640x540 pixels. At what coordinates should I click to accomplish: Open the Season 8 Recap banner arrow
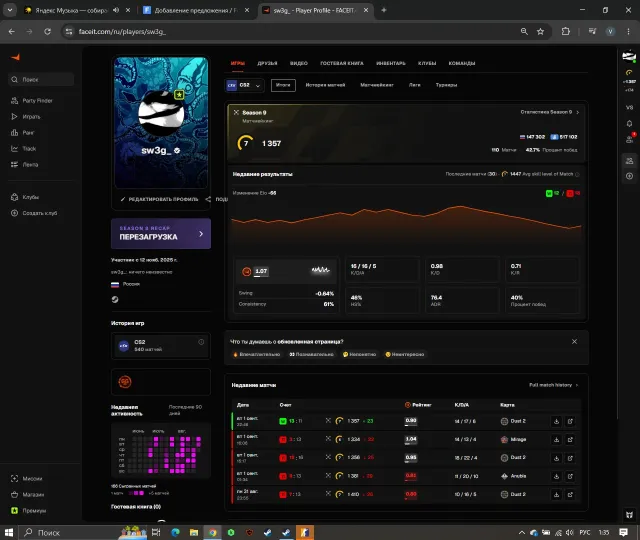(201, 234)
